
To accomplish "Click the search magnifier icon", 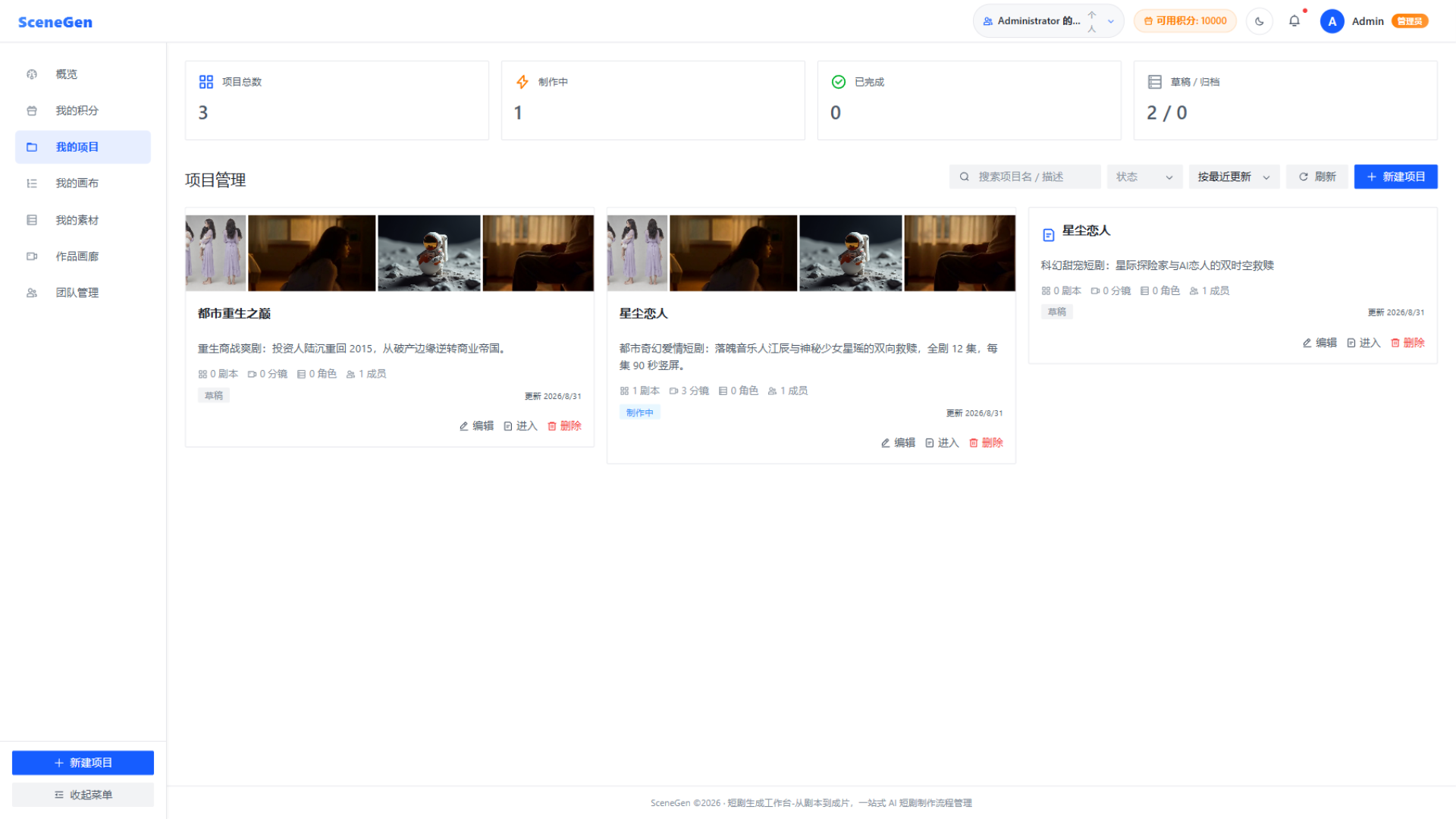I will (x=965, y=177).
